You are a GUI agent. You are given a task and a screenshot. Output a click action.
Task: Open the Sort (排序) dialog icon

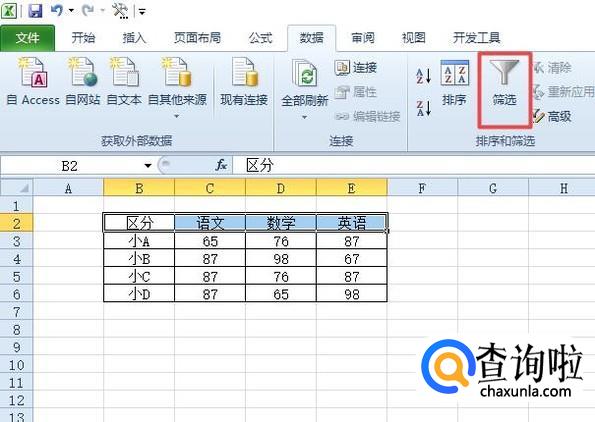click(x=454, y=73)
